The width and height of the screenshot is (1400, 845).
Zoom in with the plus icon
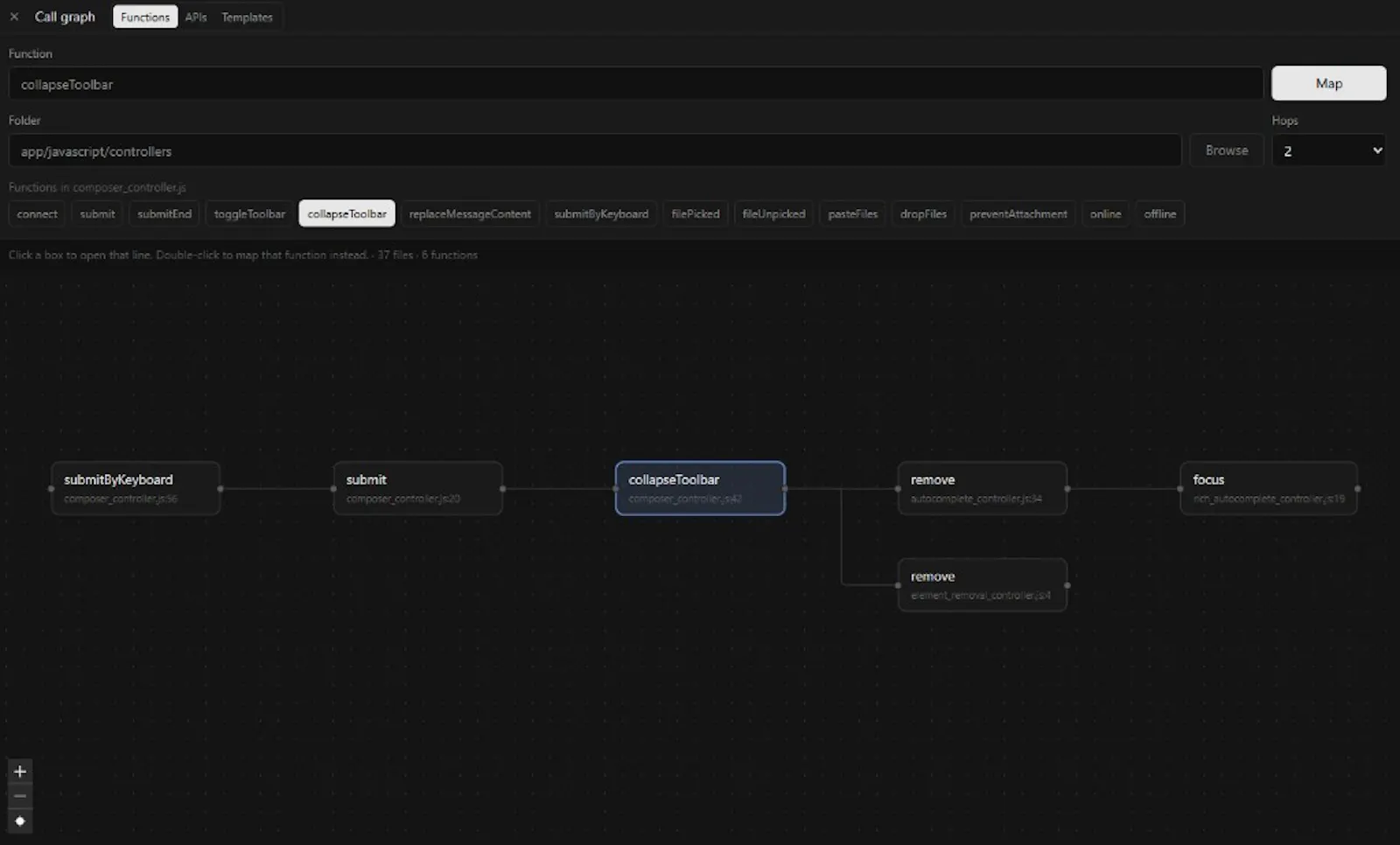(x=20, y=772)
